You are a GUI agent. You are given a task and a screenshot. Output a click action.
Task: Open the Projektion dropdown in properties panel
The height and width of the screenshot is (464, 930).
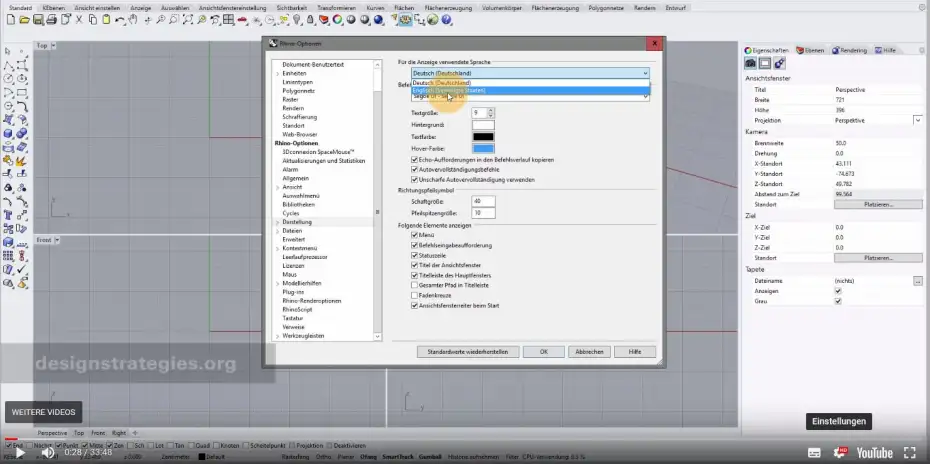(x=918, y=120)
